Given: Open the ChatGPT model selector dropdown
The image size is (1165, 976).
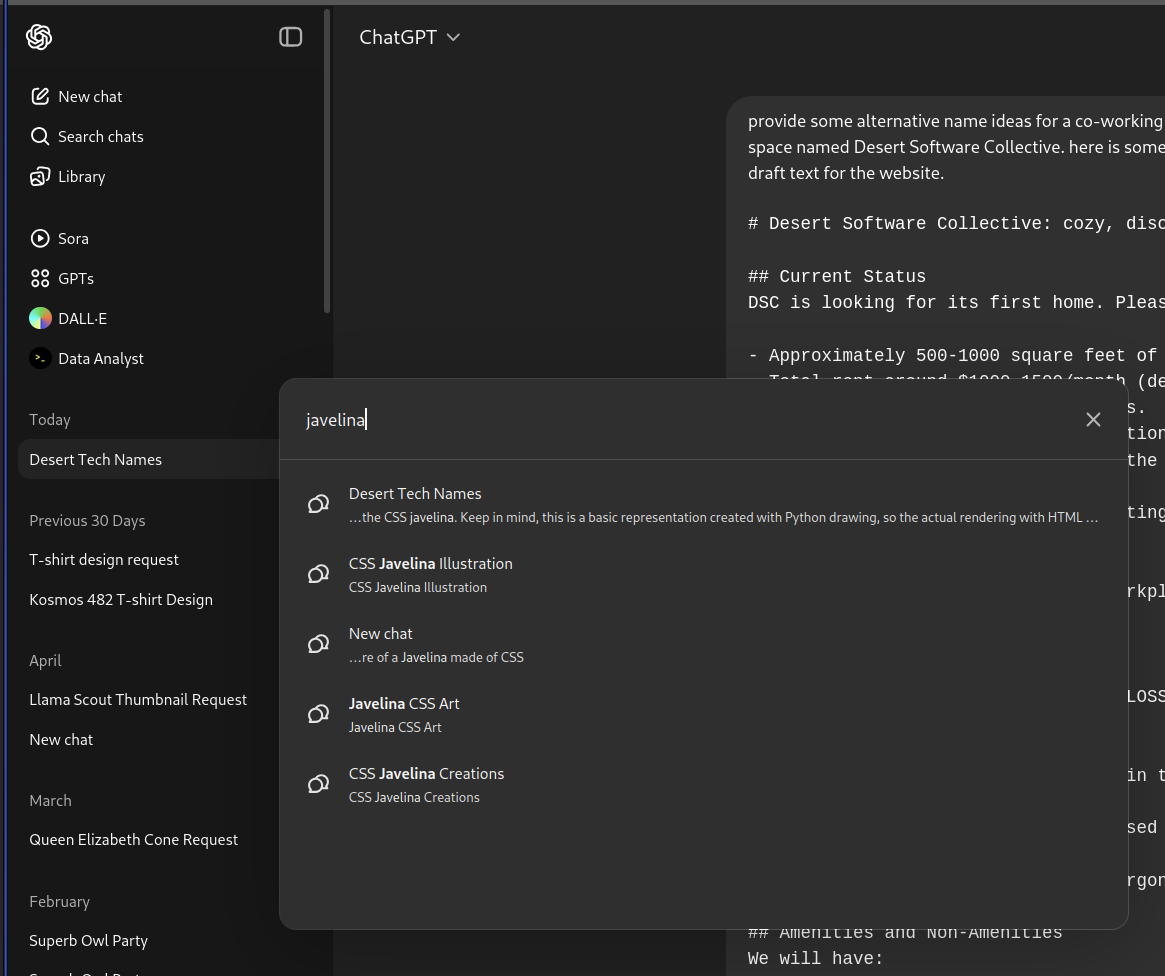Looking at the screenshot, I should click(x=410, y=37).
